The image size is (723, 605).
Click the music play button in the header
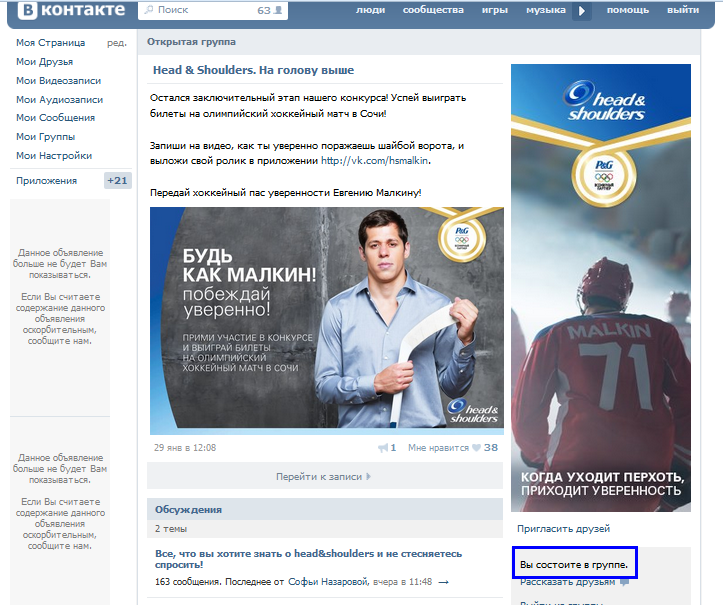pyautogui.click(x=581, y=11)
